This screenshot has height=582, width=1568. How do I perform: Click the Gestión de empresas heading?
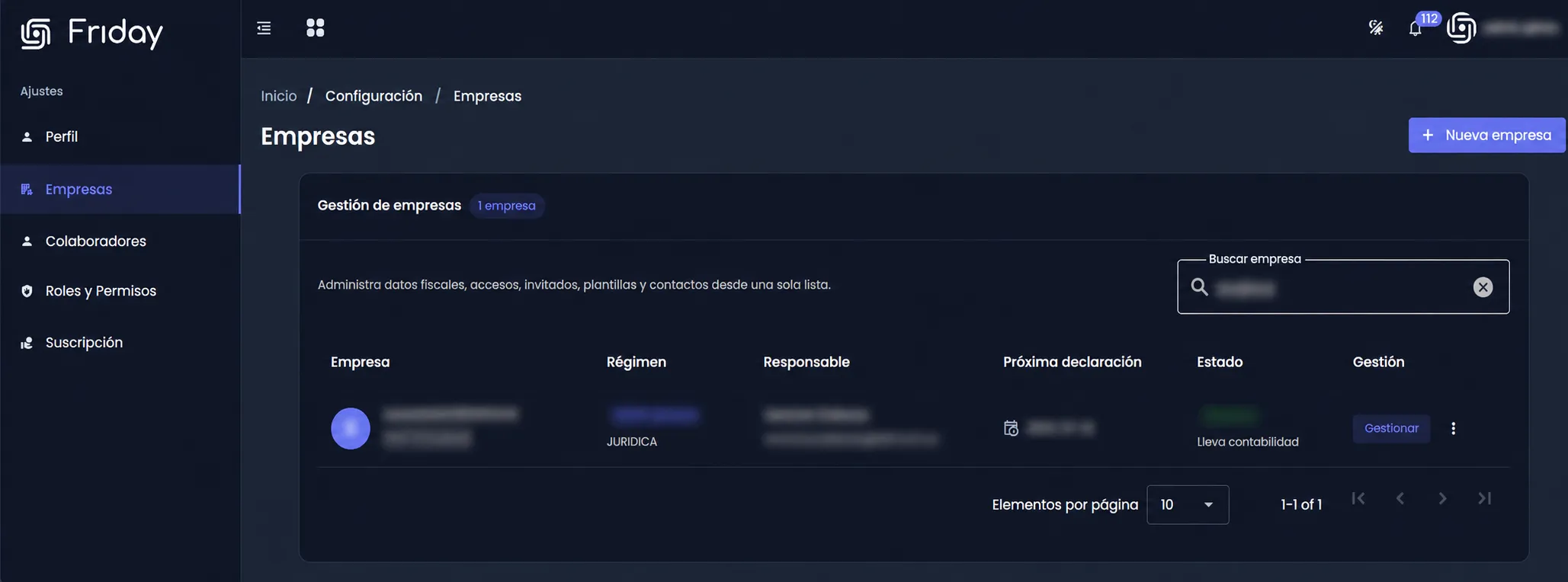390,206
